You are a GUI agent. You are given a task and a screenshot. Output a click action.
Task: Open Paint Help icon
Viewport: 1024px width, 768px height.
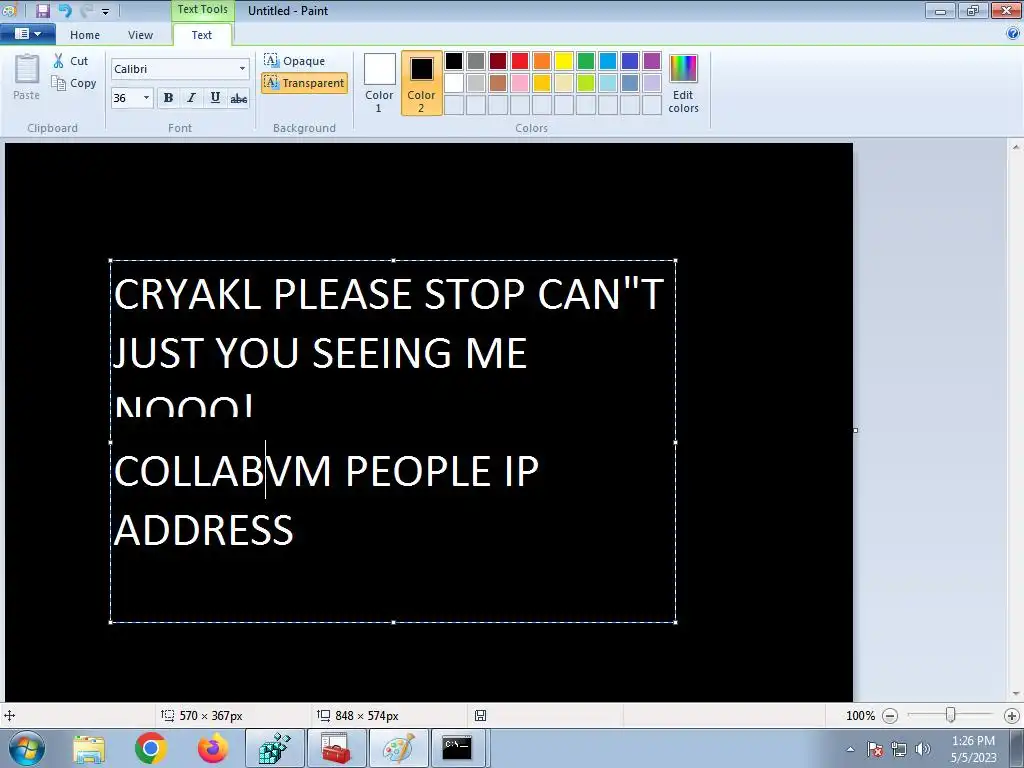click(1013, 34)
